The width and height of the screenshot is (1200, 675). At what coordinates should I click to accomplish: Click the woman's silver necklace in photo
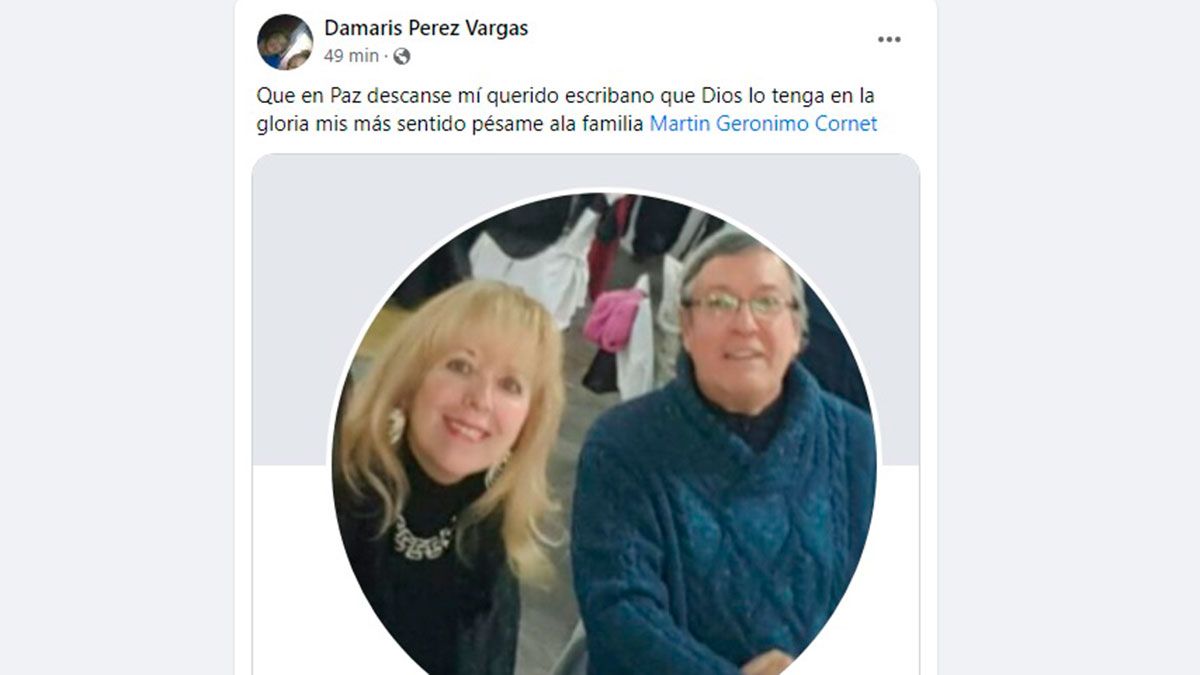pyautogui.click(x=424, y=538)
